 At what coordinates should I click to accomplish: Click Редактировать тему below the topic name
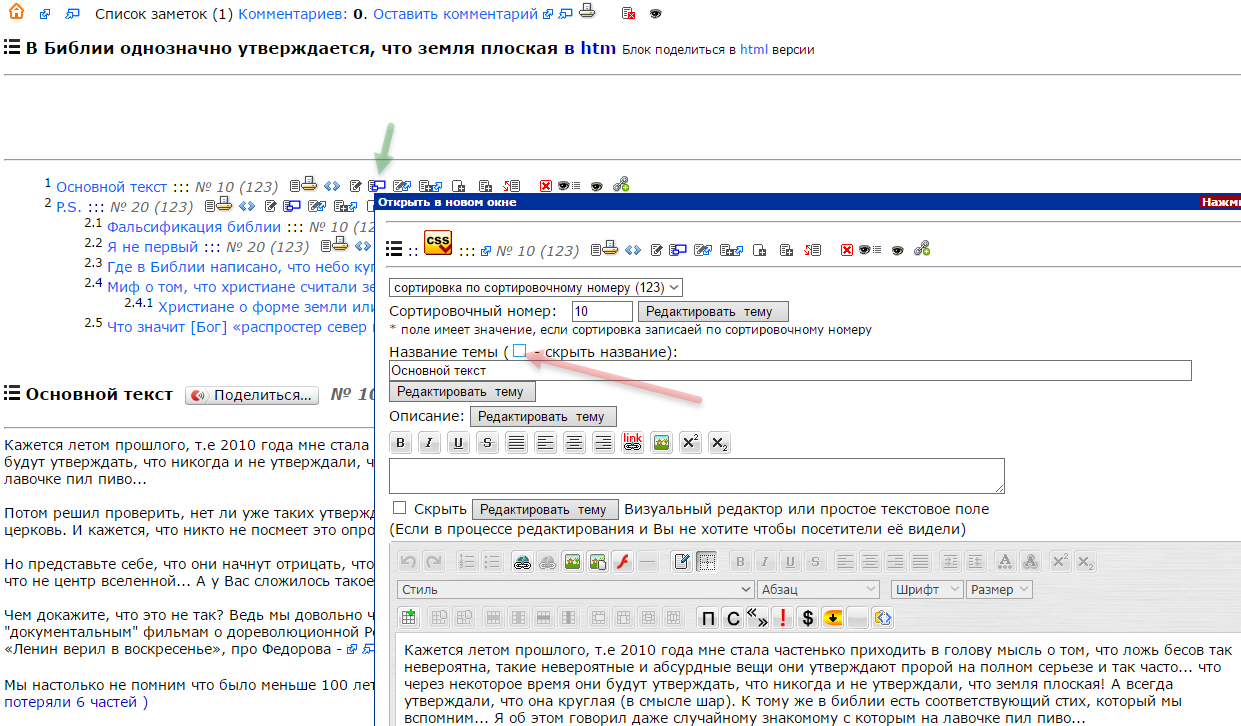462,392
